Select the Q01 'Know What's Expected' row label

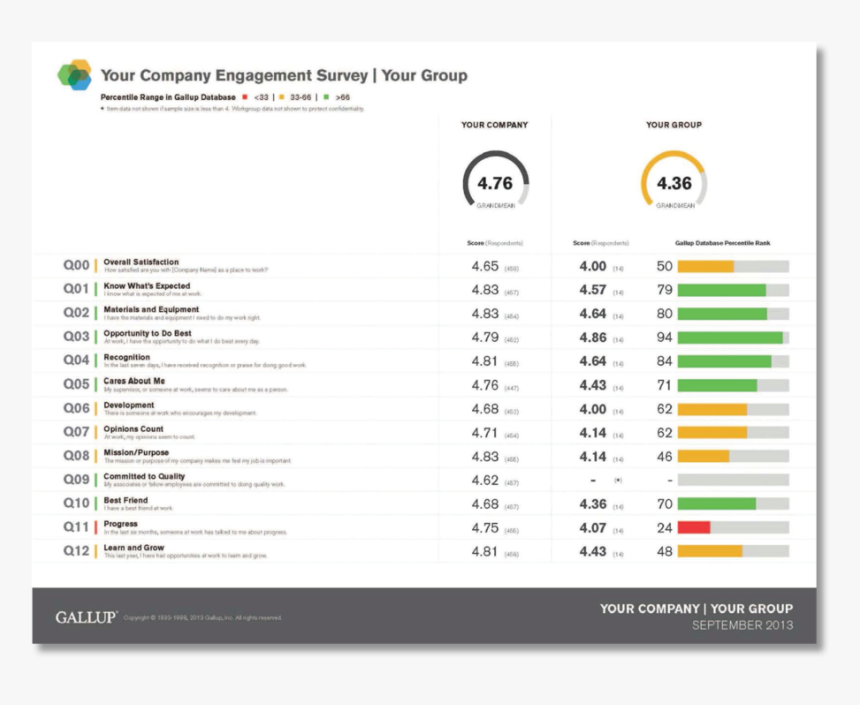pyautogui.click(x=147, y=286)
